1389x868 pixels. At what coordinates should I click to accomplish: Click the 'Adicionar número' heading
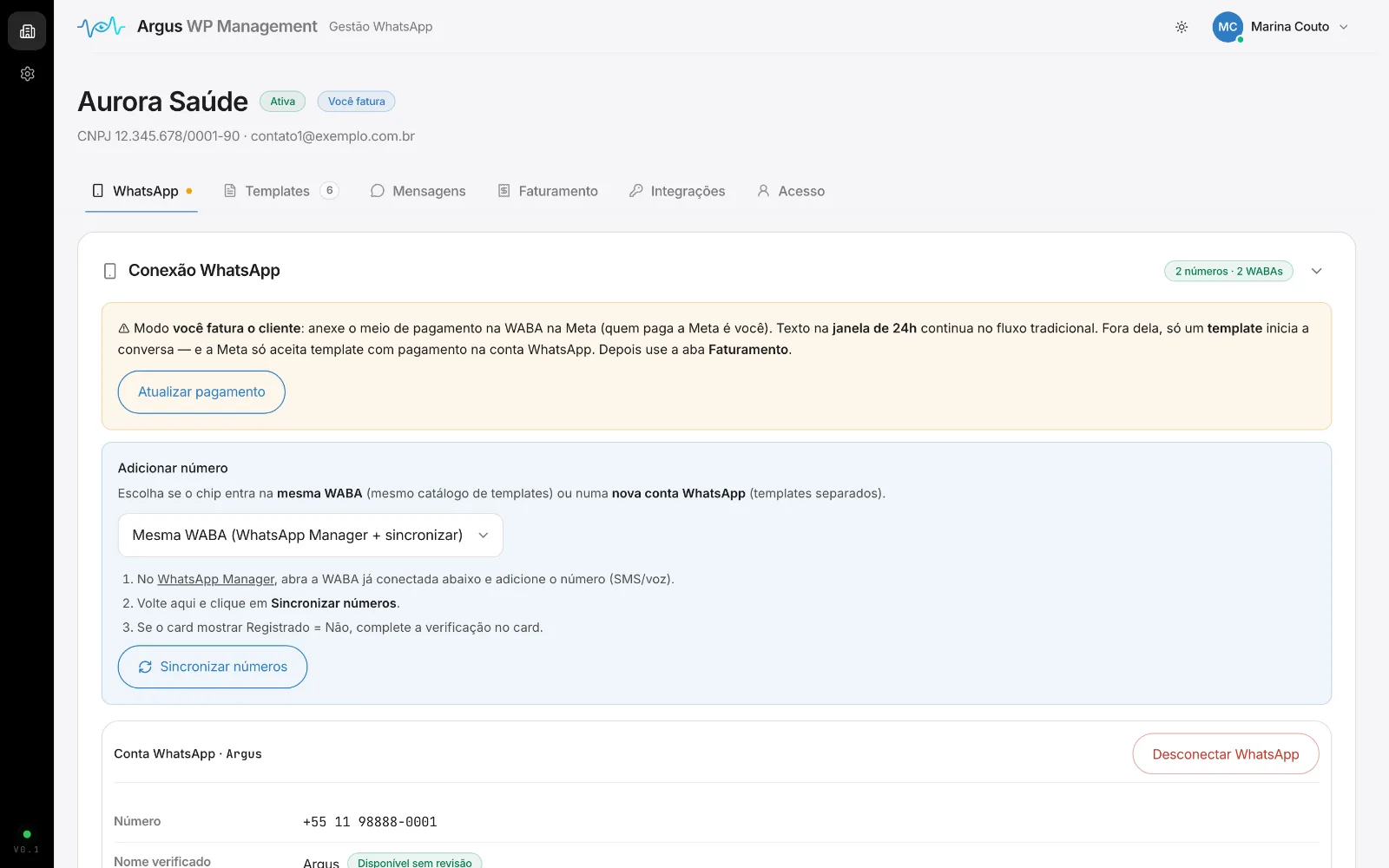tap(173, 468)
